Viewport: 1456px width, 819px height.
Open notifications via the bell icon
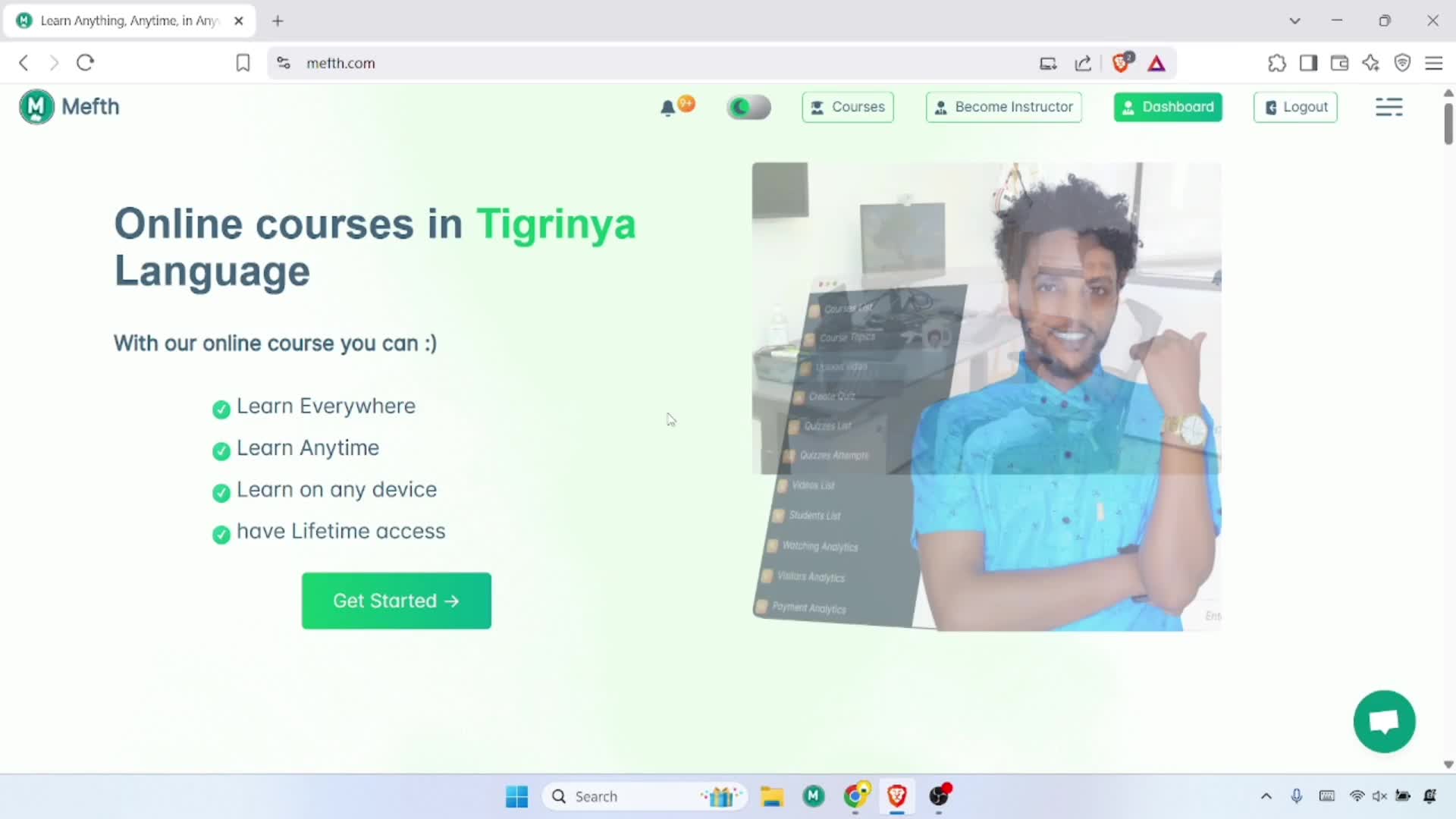coord(668,108)
